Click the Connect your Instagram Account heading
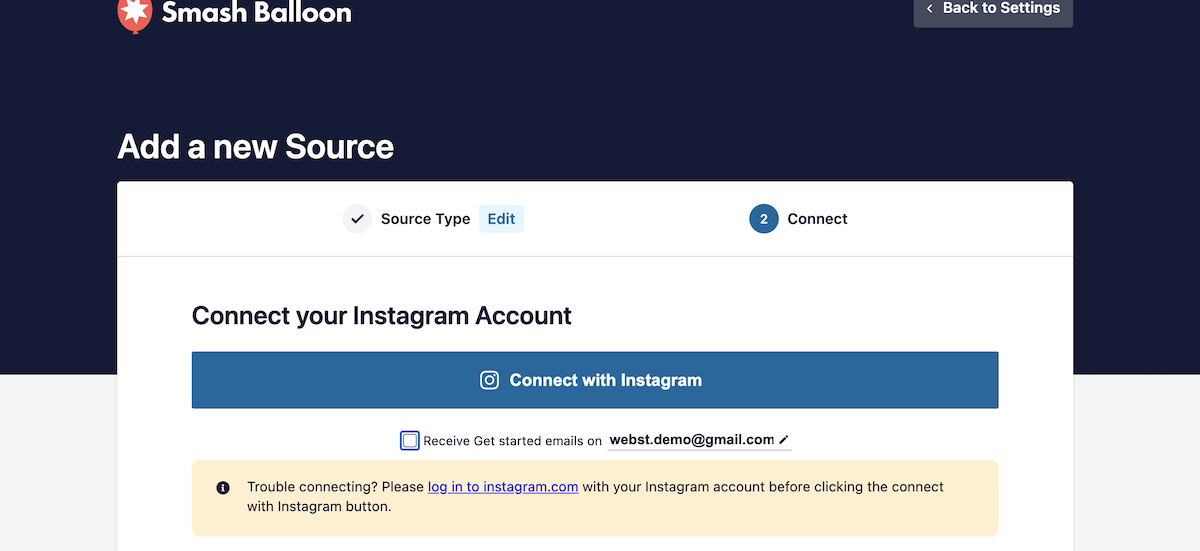1200x551 pixels. coord(381,316)
